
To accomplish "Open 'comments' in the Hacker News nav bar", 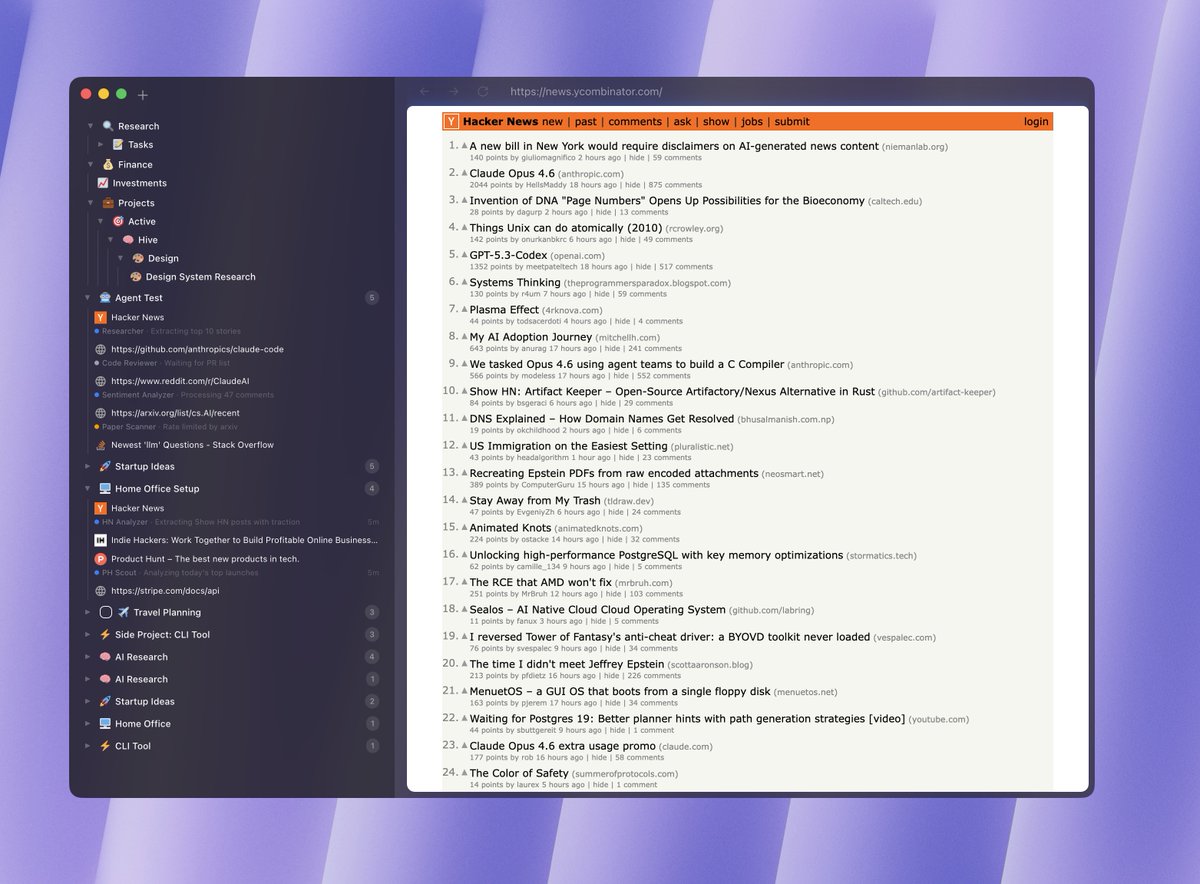I will 635,122.
